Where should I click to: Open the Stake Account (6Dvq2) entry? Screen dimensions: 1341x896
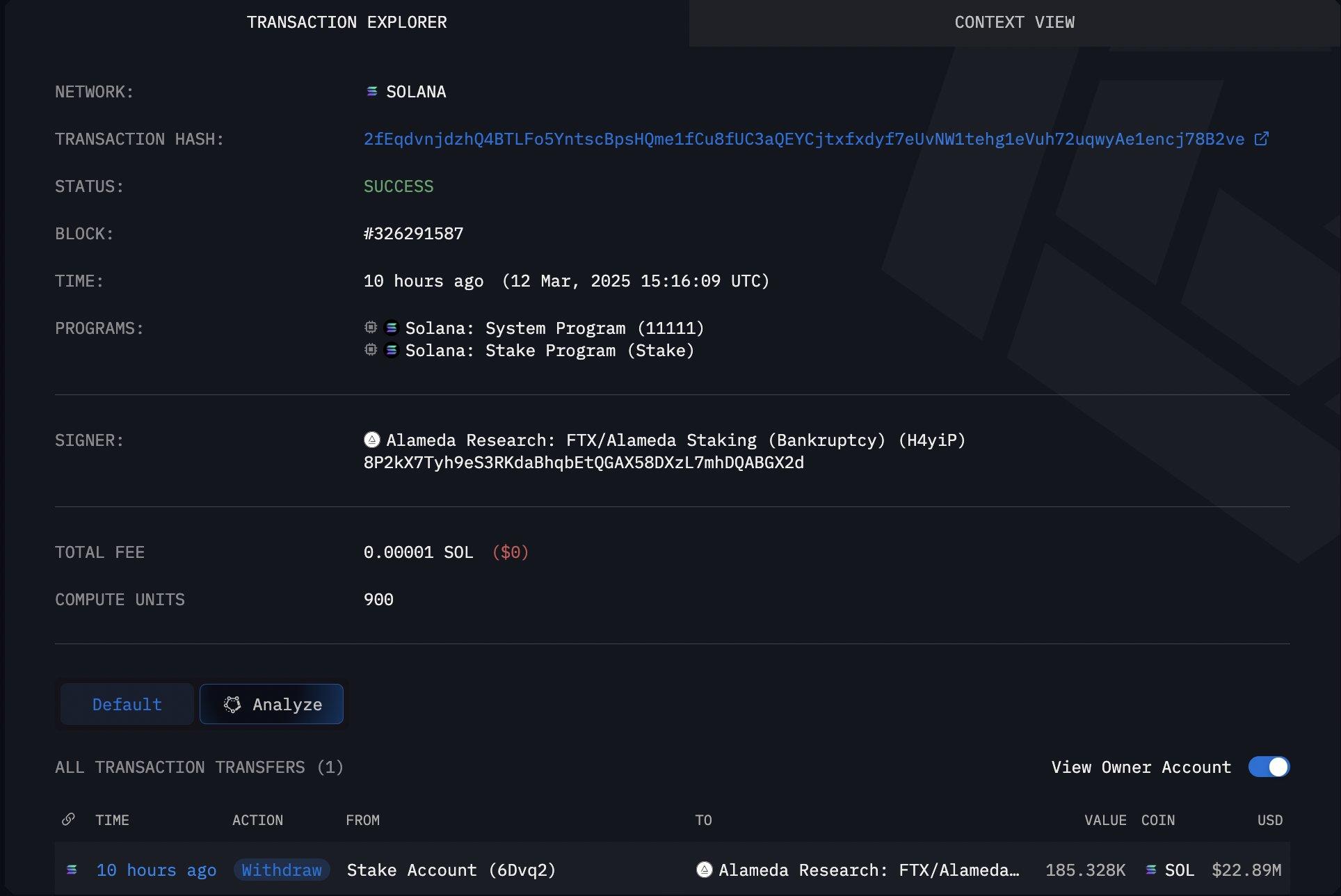coord(451,870)
